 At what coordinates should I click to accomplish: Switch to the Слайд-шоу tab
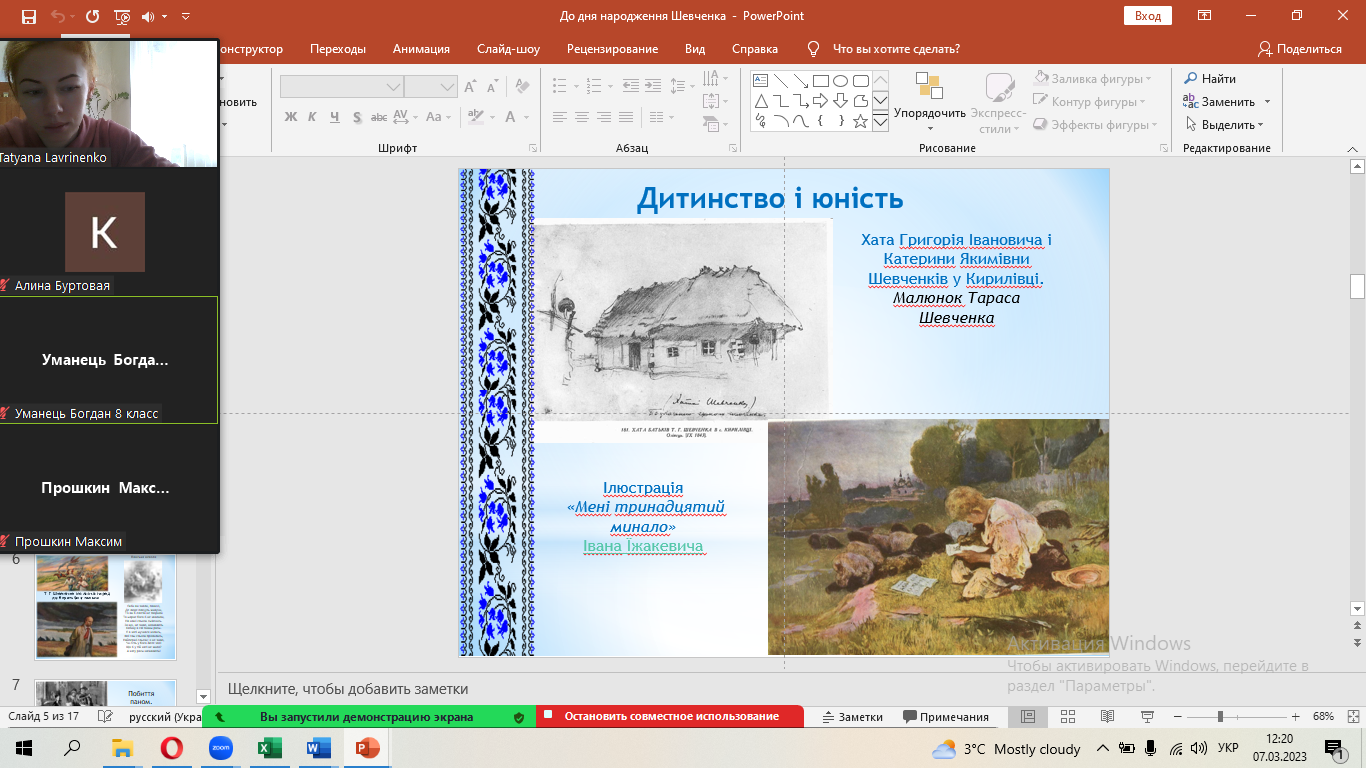[x=508, y=49]
